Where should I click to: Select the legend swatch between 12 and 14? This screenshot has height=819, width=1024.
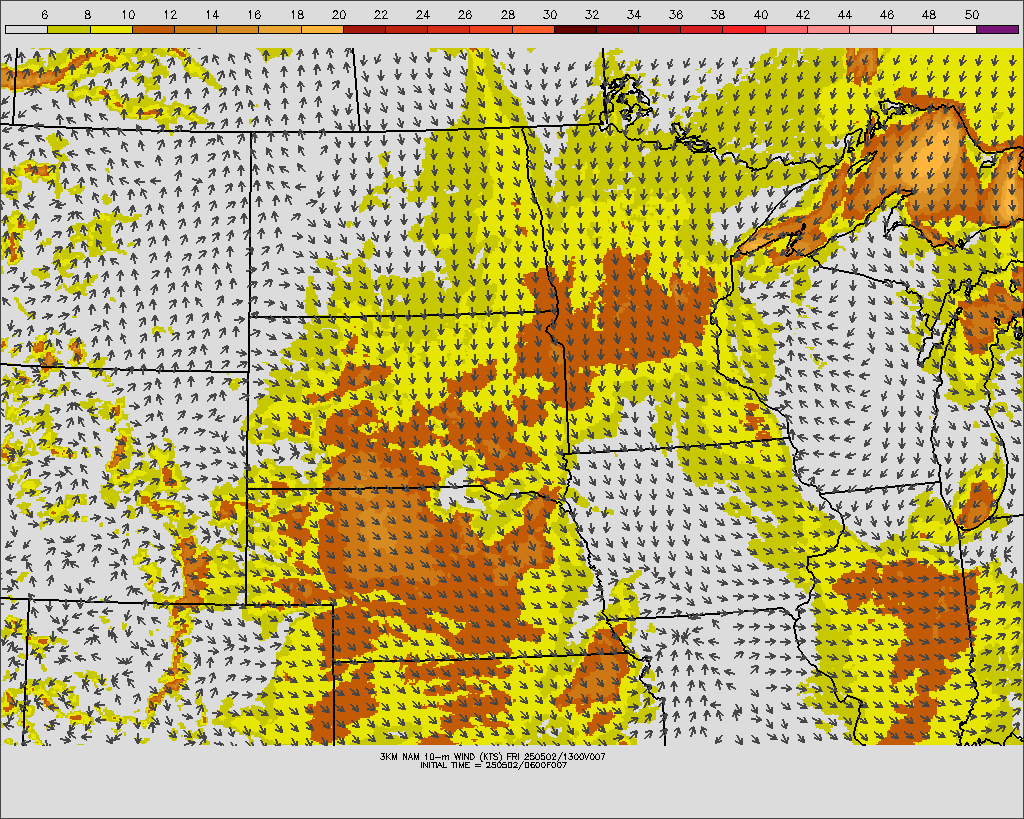click(x=195, y=29)
